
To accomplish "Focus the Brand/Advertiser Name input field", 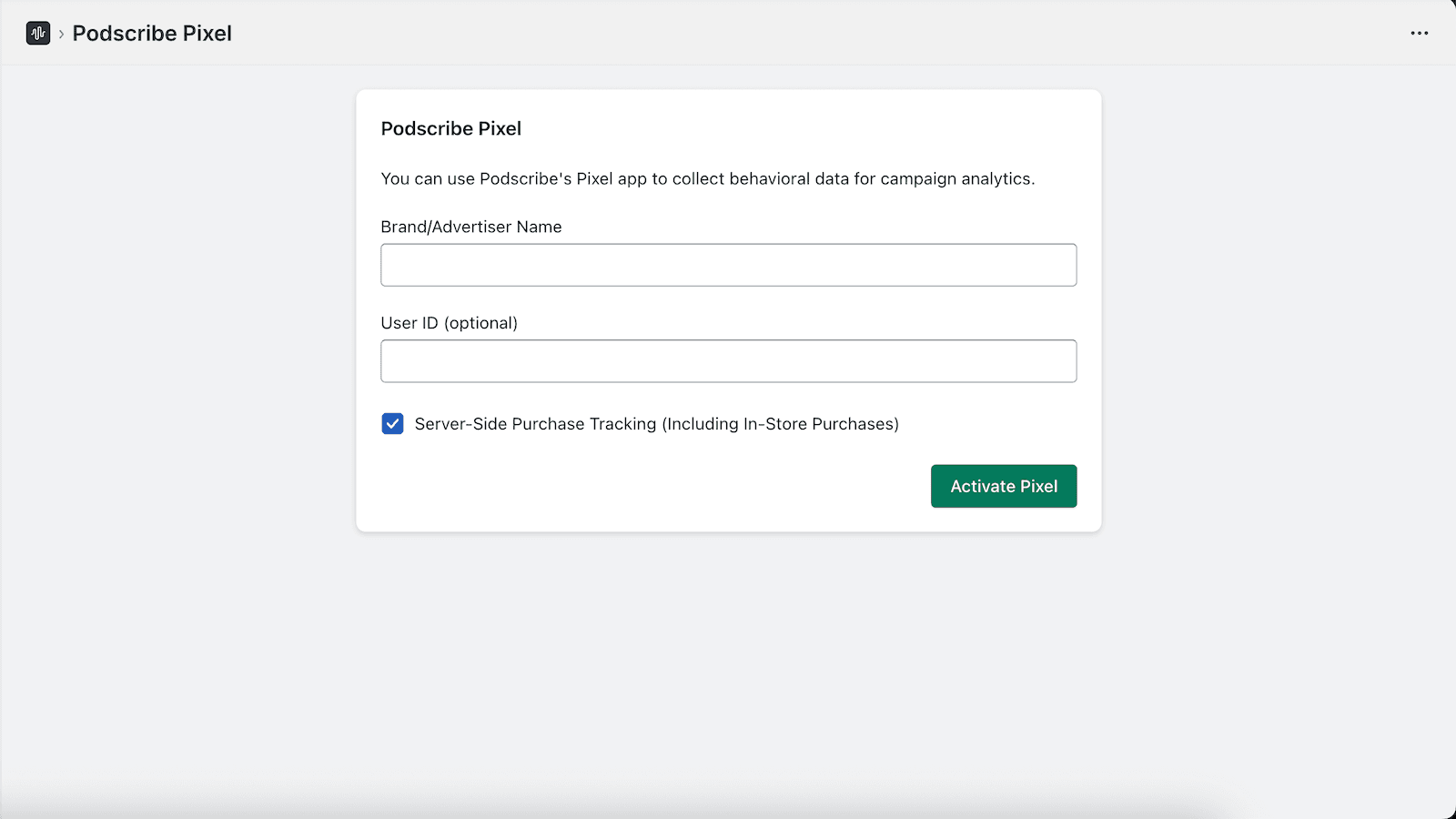I will 728,265.
